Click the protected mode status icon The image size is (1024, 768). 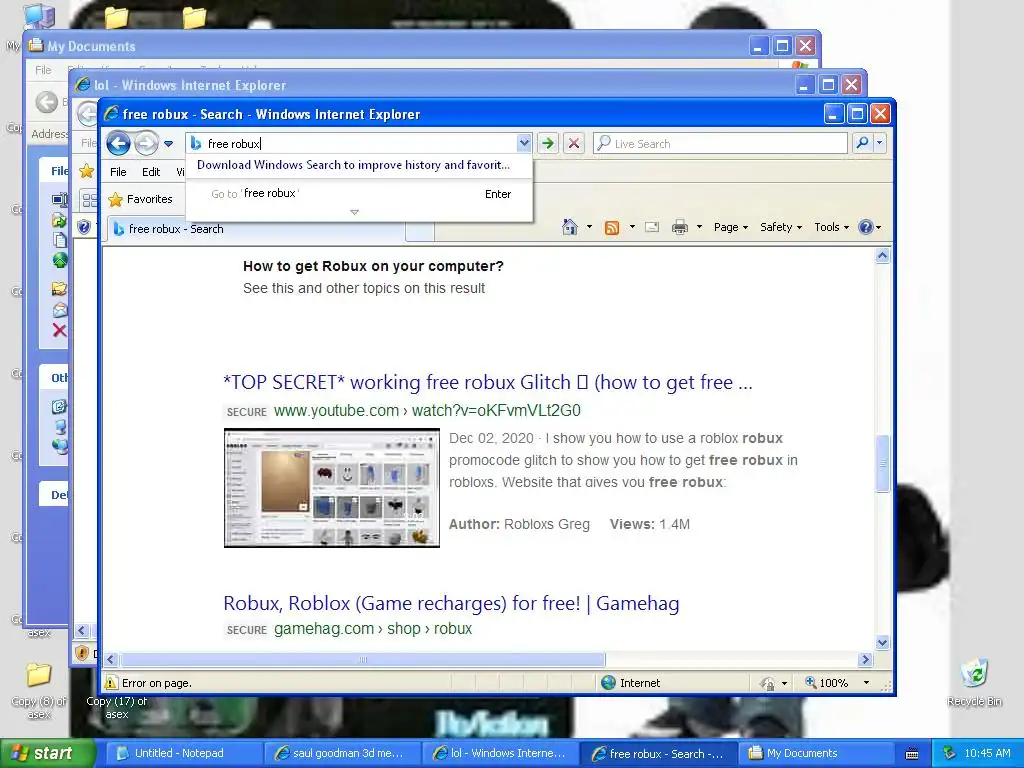point(767,683)
